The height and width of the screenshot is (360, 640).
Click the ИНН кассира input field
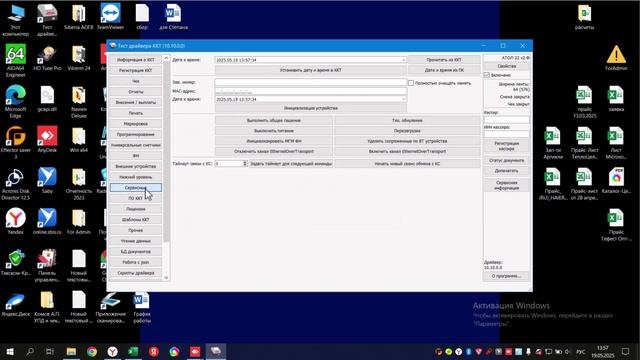coord(507,134)
